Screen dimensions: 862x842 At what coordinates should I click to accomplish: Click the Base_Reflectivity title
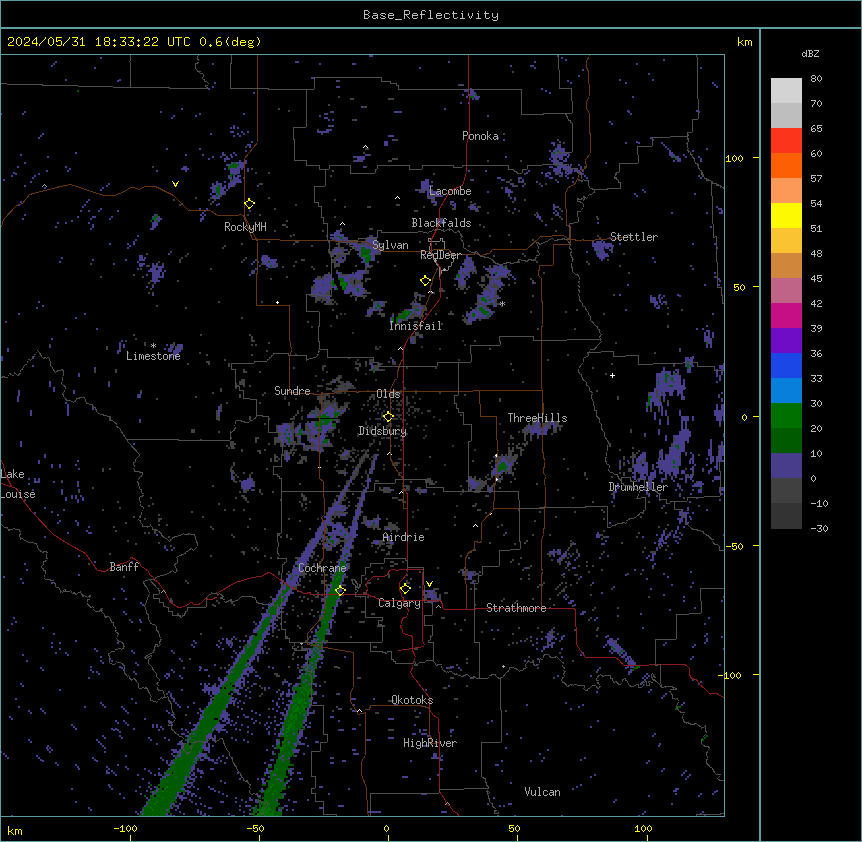click(x=431, y=15)
